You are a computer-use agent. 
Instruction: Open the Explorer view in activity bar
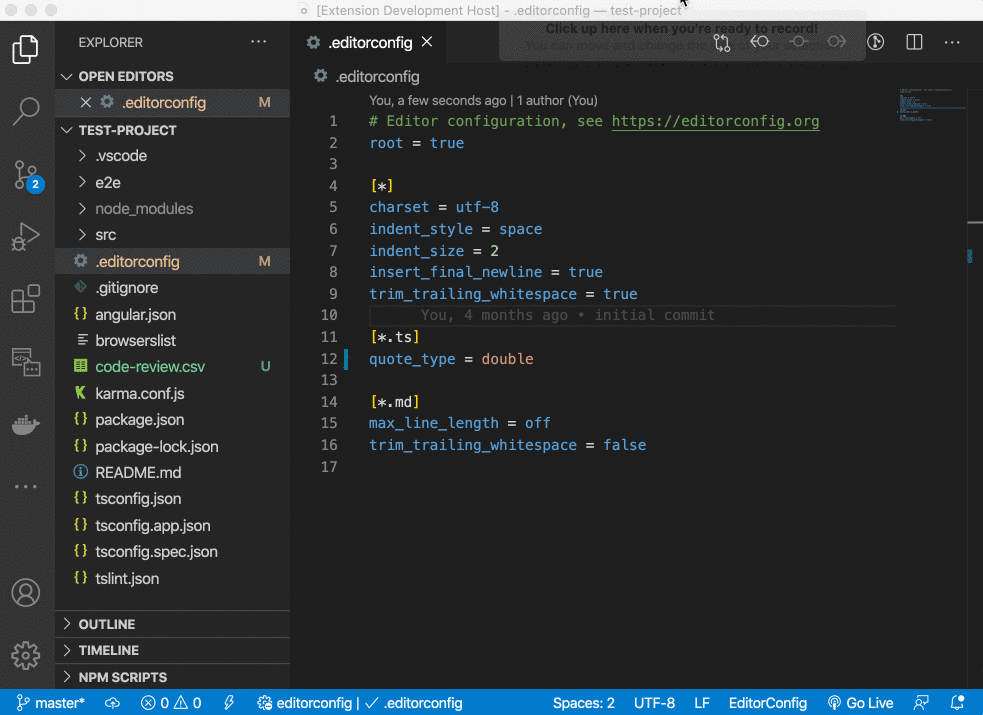point(25,50)
